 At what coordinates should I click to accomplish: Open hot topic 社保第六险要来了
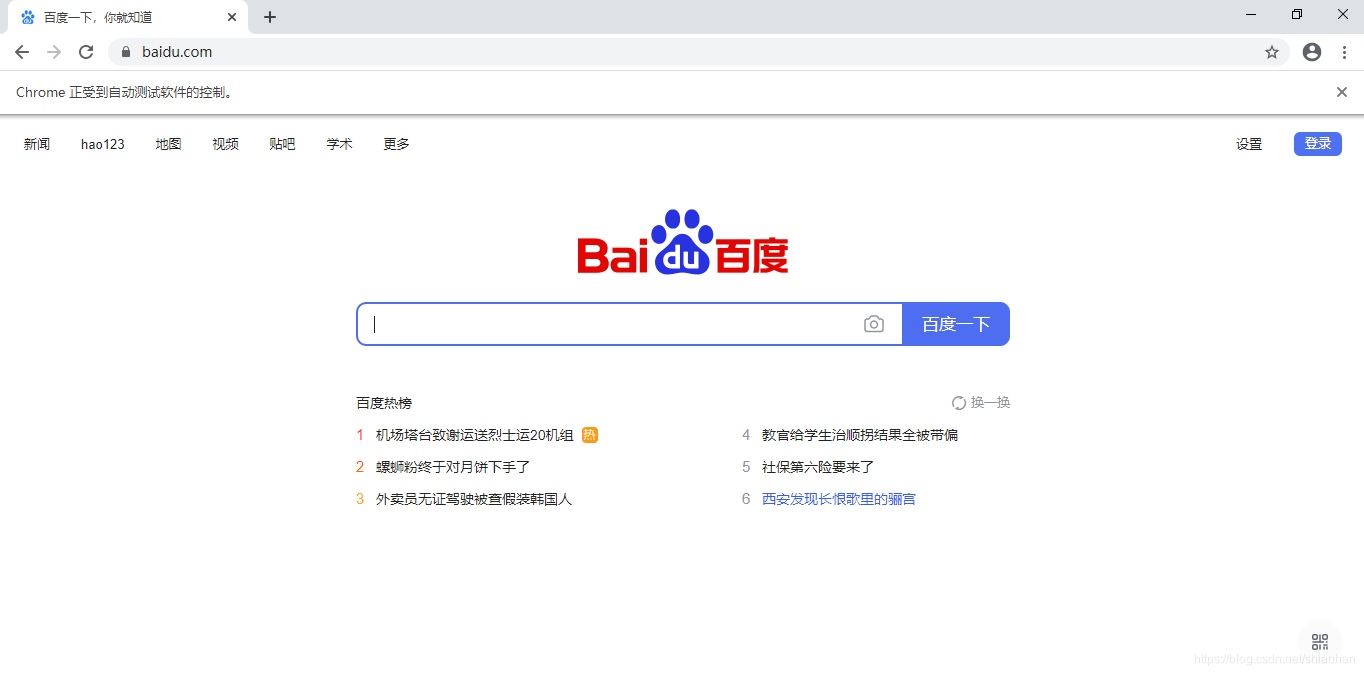tap(818, 467)
